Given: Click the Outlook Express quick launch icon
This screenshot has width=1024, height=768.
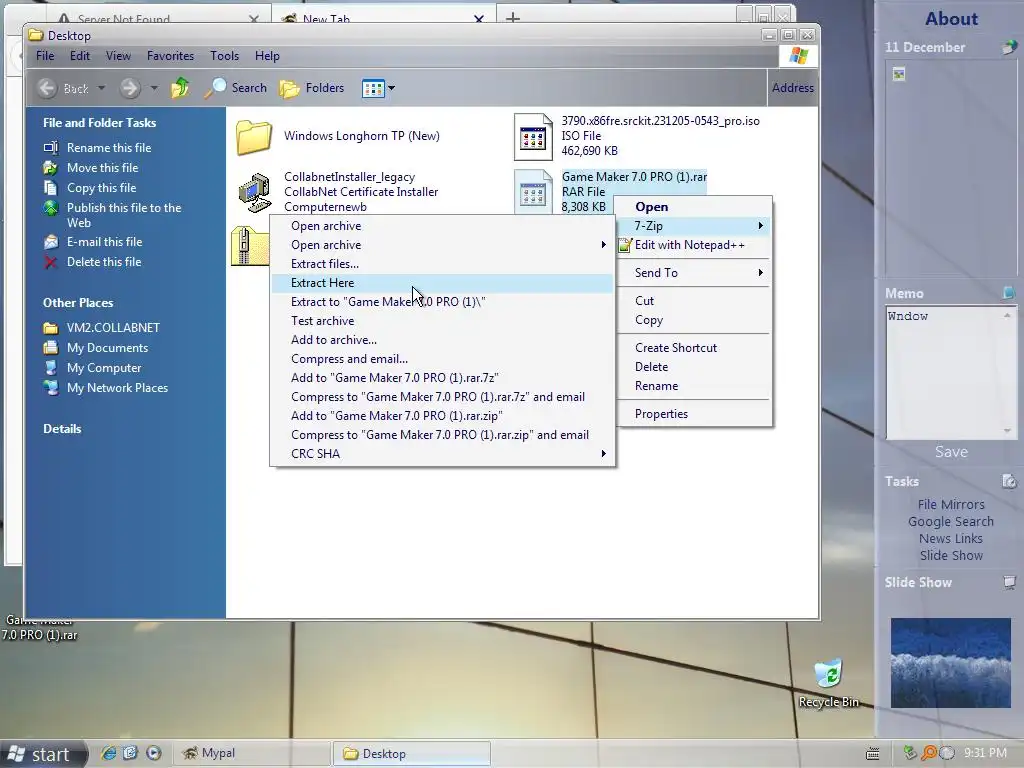Looking at the screenshot, I should click(x=131, y=753).
